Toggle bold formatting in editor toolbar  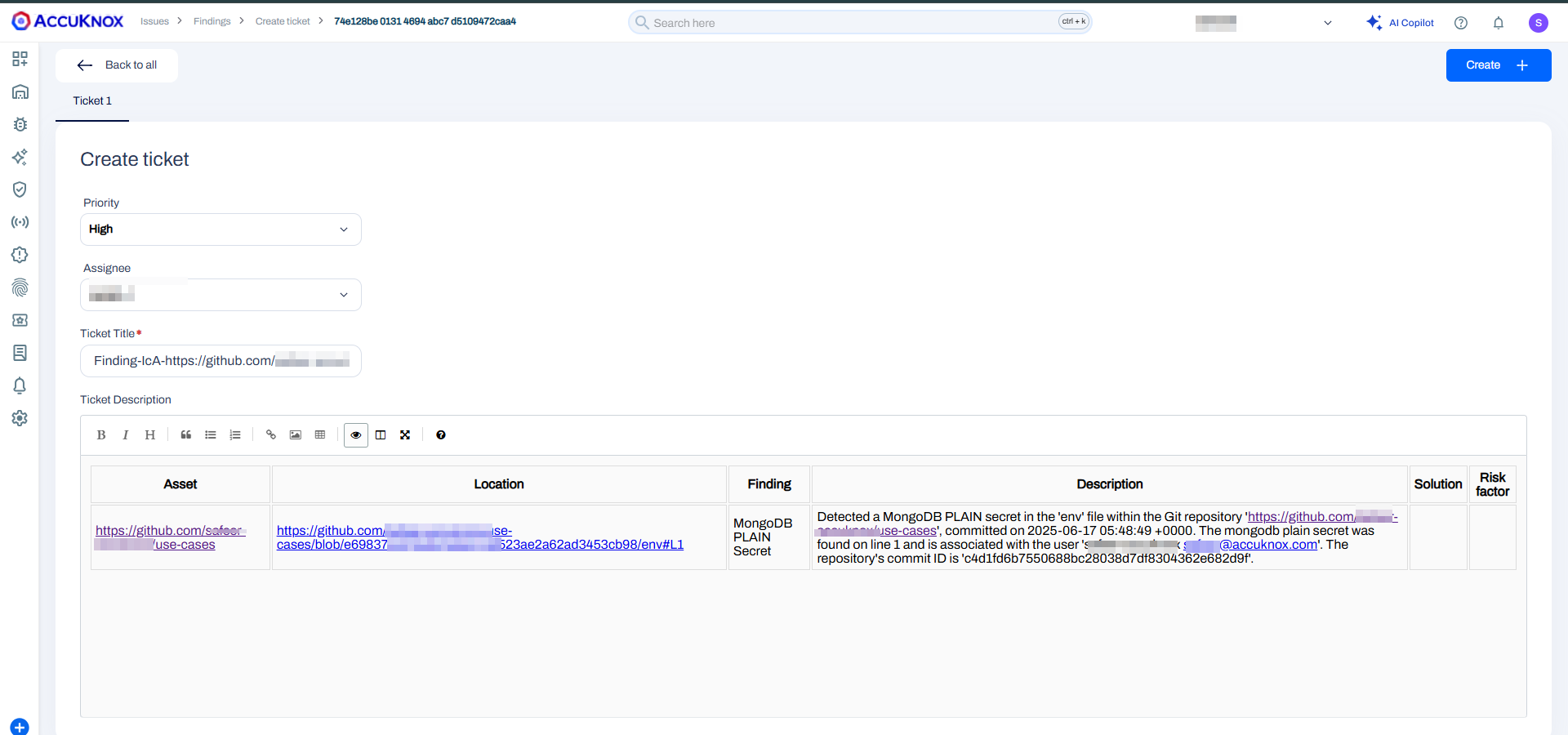tap(101, 435)
